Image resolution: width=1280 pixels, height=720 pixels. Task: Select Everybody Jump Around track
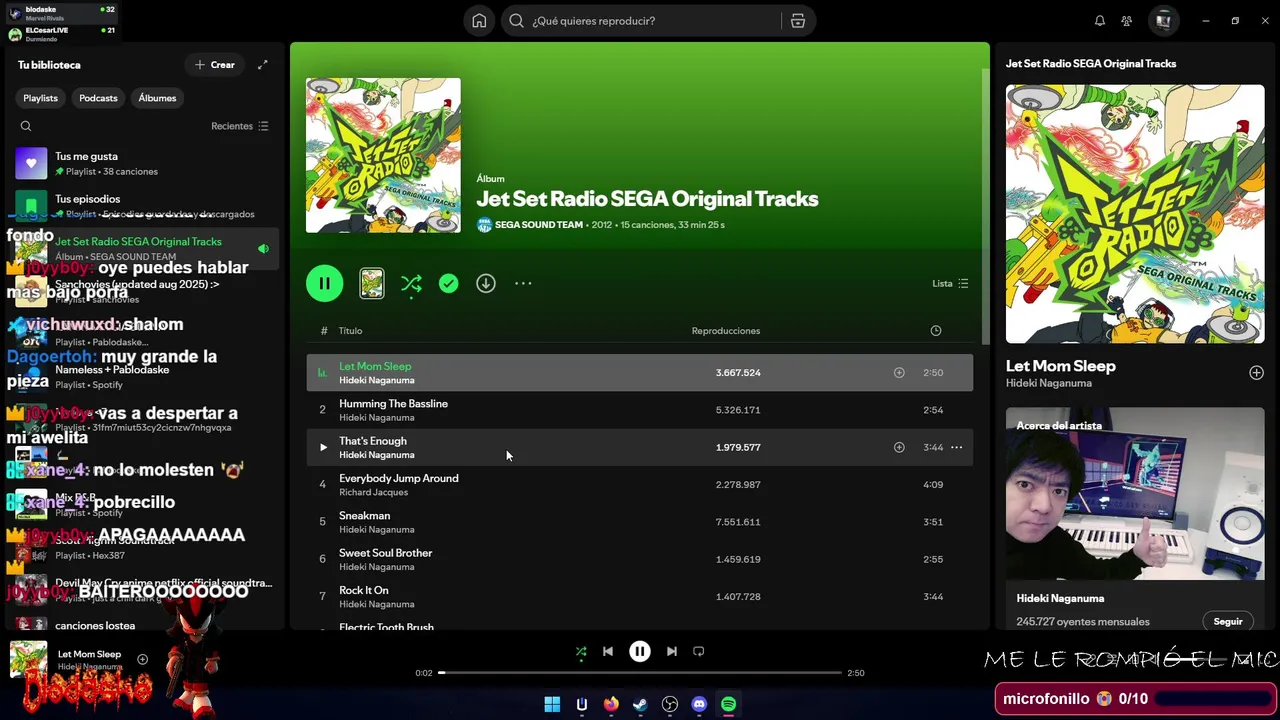click(639, 485)
